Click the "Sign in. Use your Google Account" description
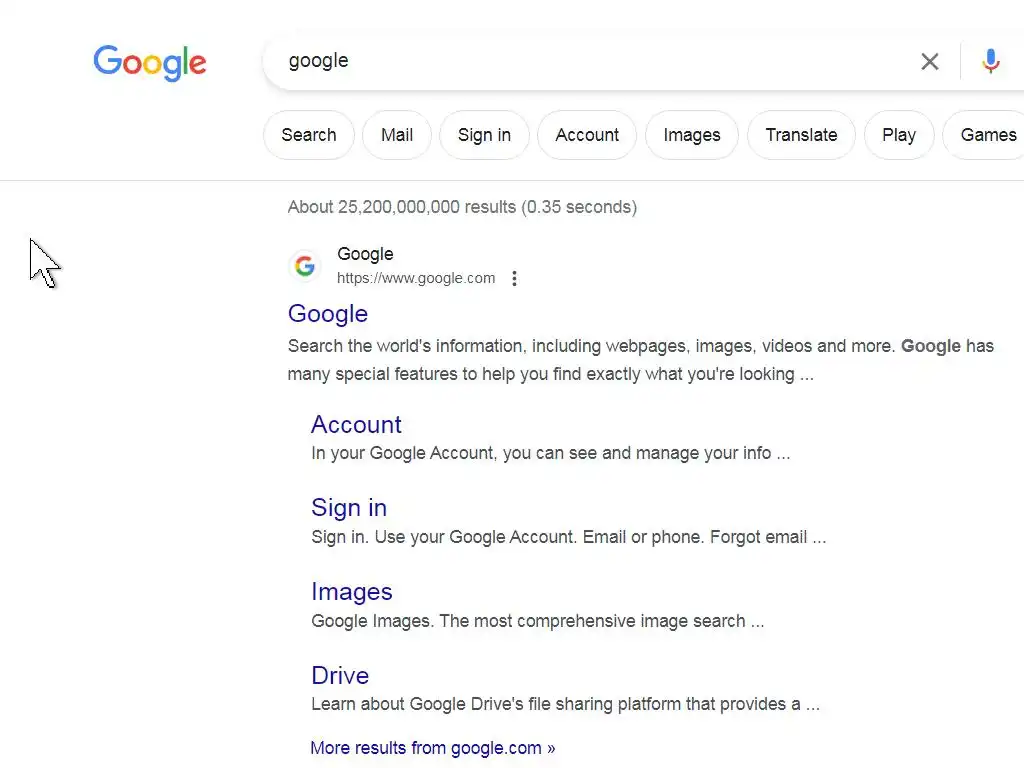The height and width of the screenshot is (768, 1024). click(569, 537)
